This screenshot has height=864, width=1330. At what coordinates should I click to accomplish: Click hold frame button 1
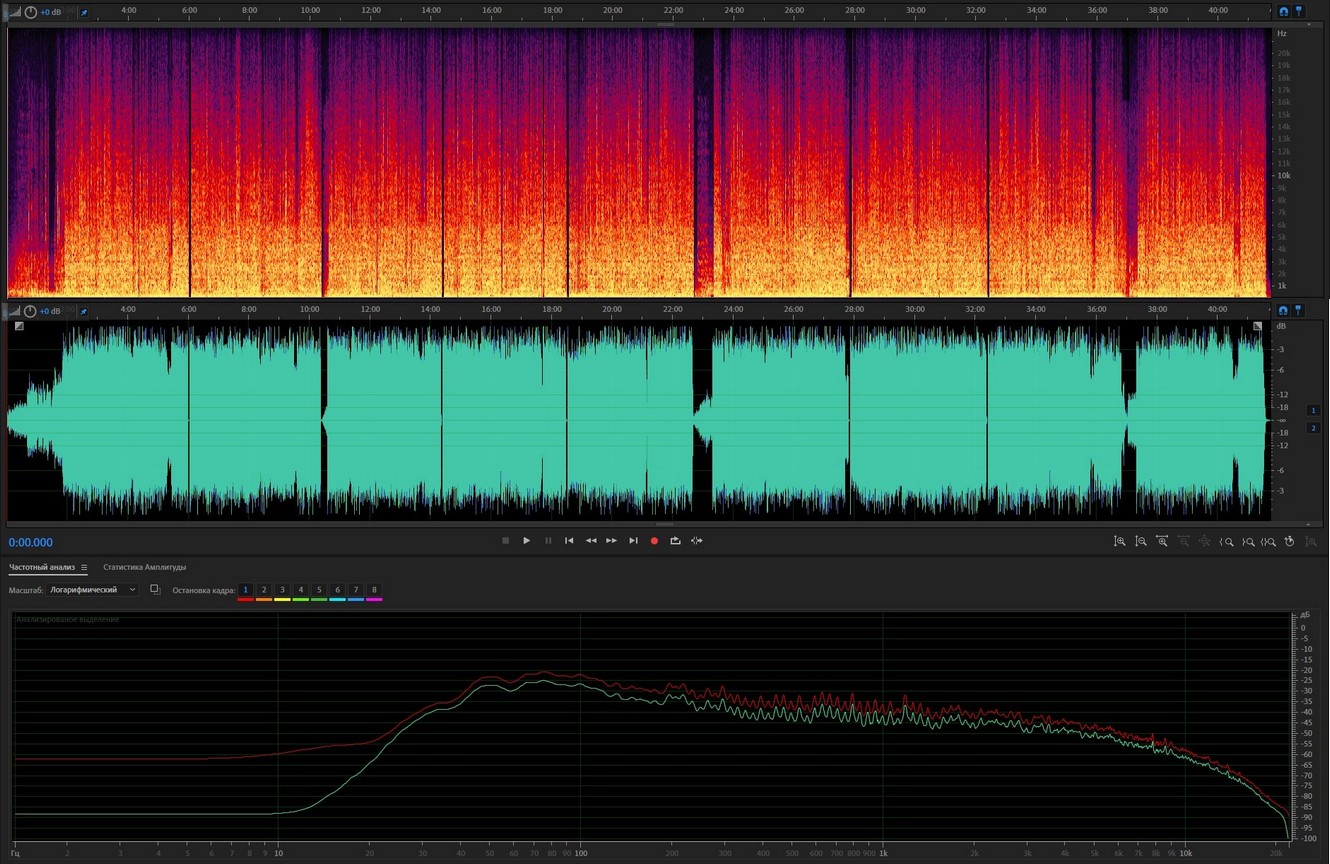click(246, 590)
